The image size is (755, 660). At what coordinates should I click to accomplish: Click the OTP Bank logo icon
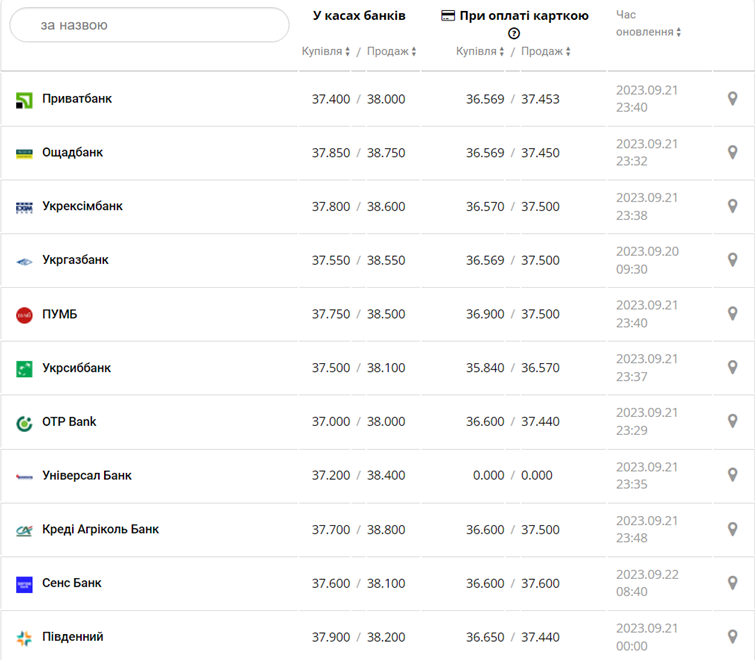point(24,423)
